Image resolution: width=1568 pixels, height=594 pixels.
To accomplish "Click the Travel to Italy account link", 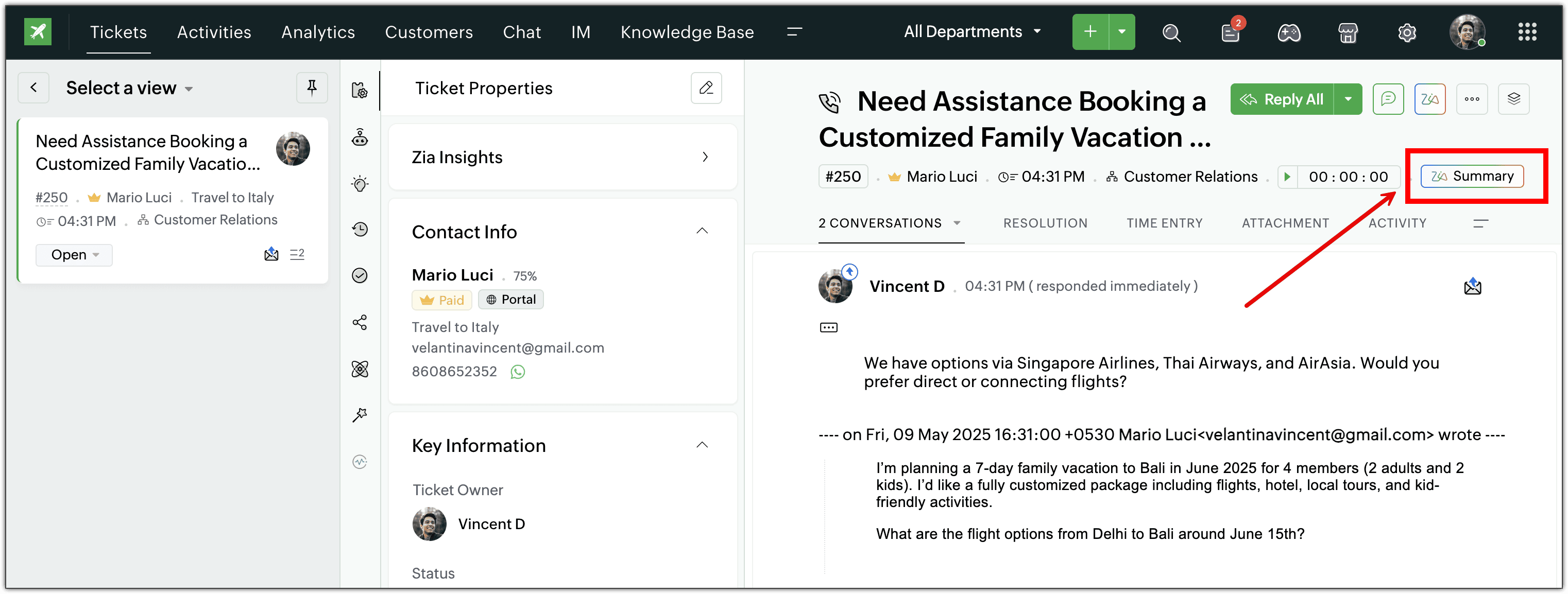I will point(455,327).
